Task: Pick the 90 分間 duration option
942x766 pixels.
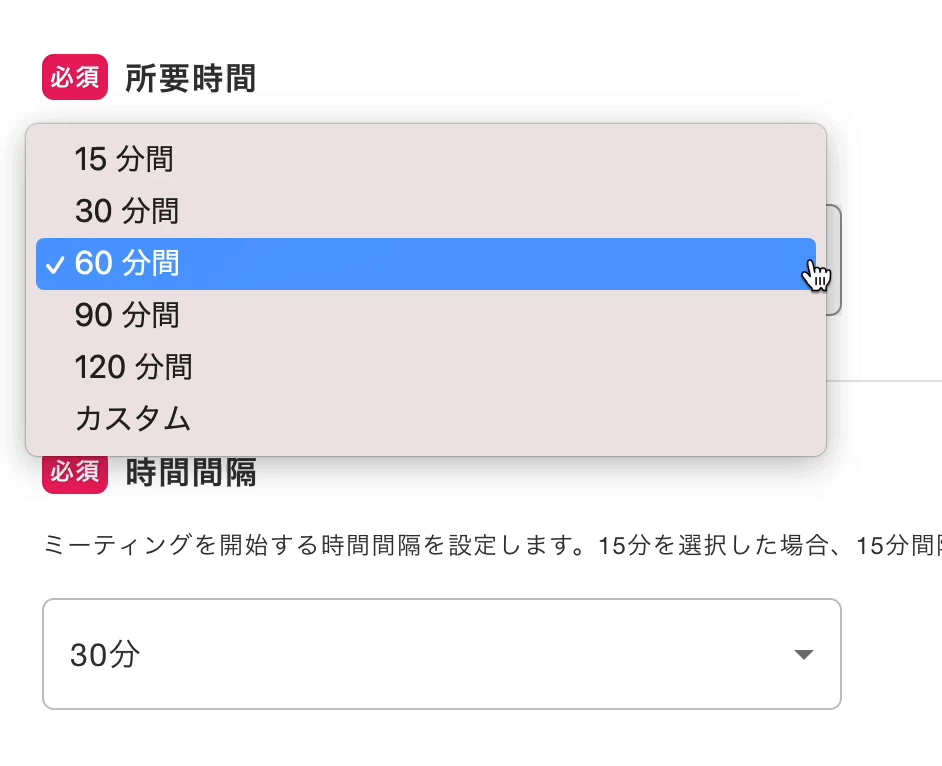Action: coord(127,315)
